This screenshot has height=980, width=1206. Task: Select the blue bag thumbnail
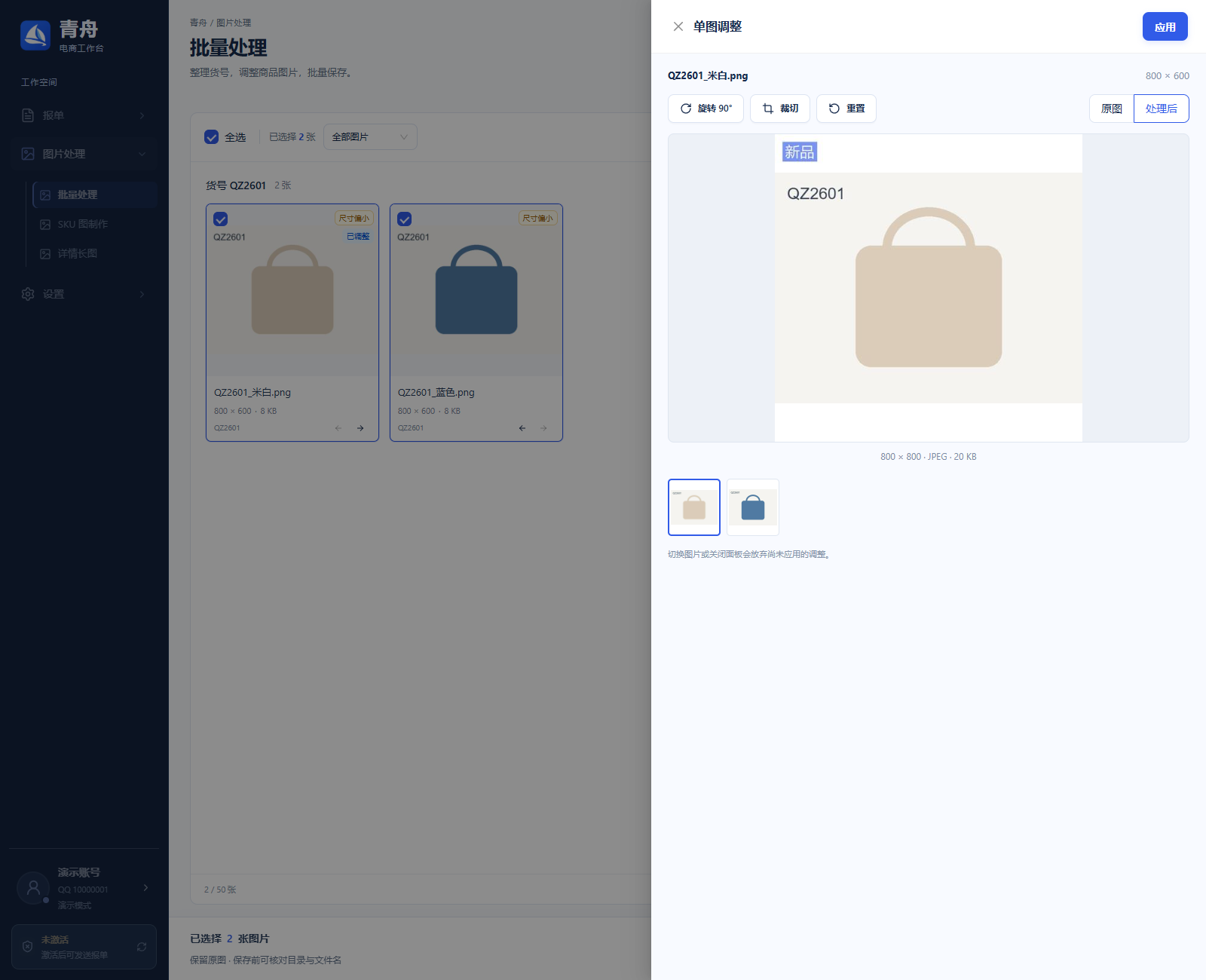[x=753, y=507]
